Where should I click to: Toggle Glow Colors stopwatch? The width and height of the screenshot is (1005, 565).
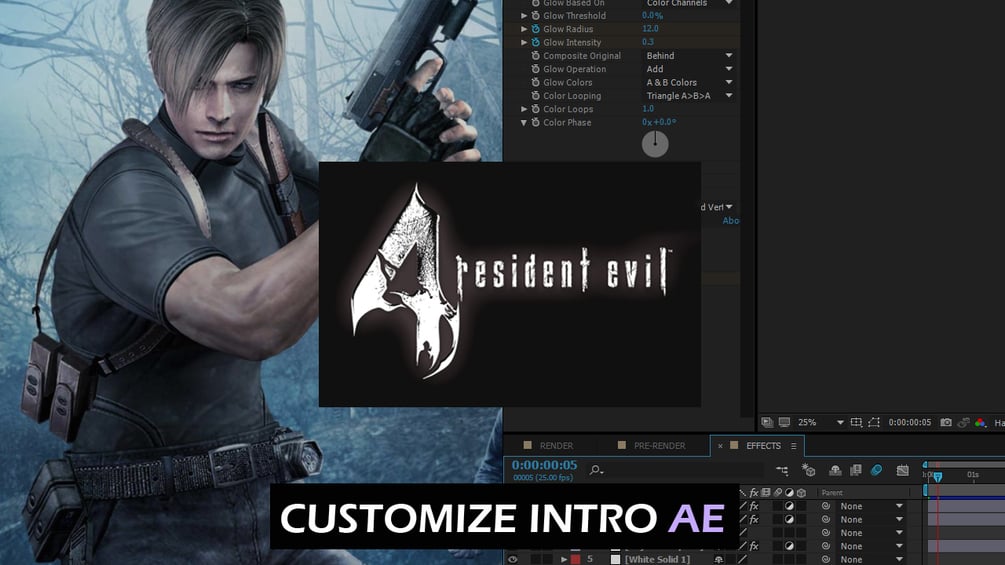tap(535, 82)
